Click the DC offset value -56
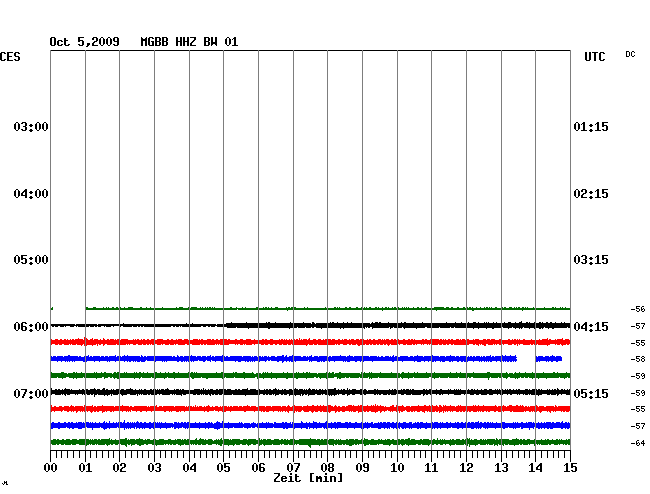650x494 pixels. (638, 309)
